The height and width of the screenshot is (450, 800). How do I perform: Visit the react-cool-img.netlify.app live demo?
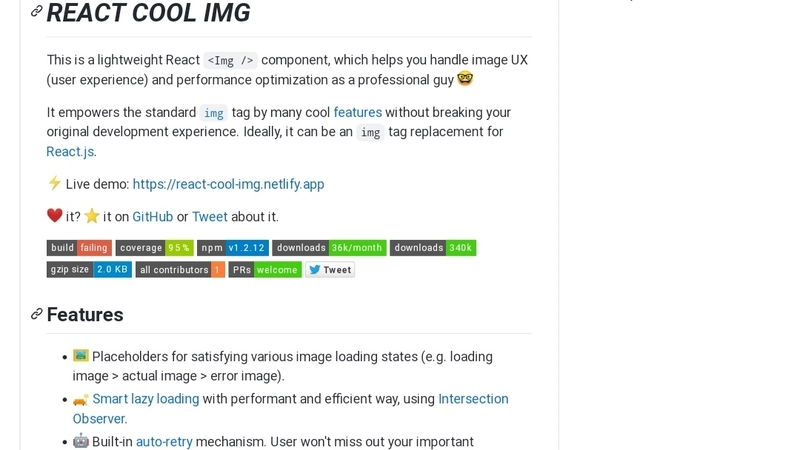tap(229, 184)
